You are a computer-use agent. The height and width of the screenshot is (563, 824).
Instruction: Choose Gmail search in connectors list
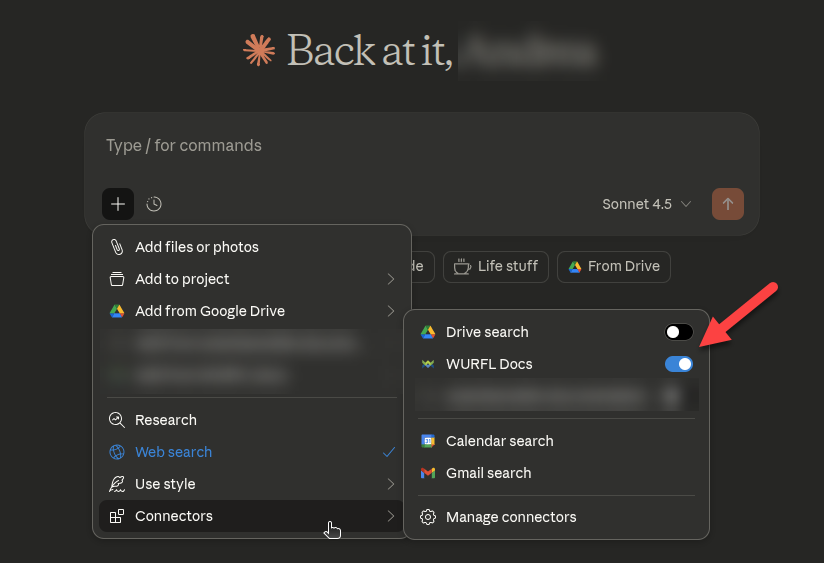tap(557, 473)
